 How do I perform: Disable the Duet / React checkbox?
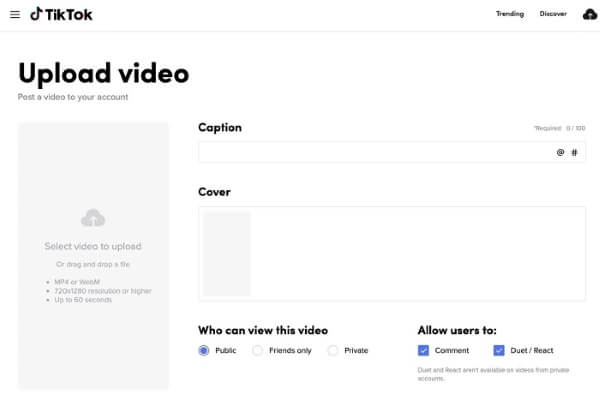coord(499,351)
